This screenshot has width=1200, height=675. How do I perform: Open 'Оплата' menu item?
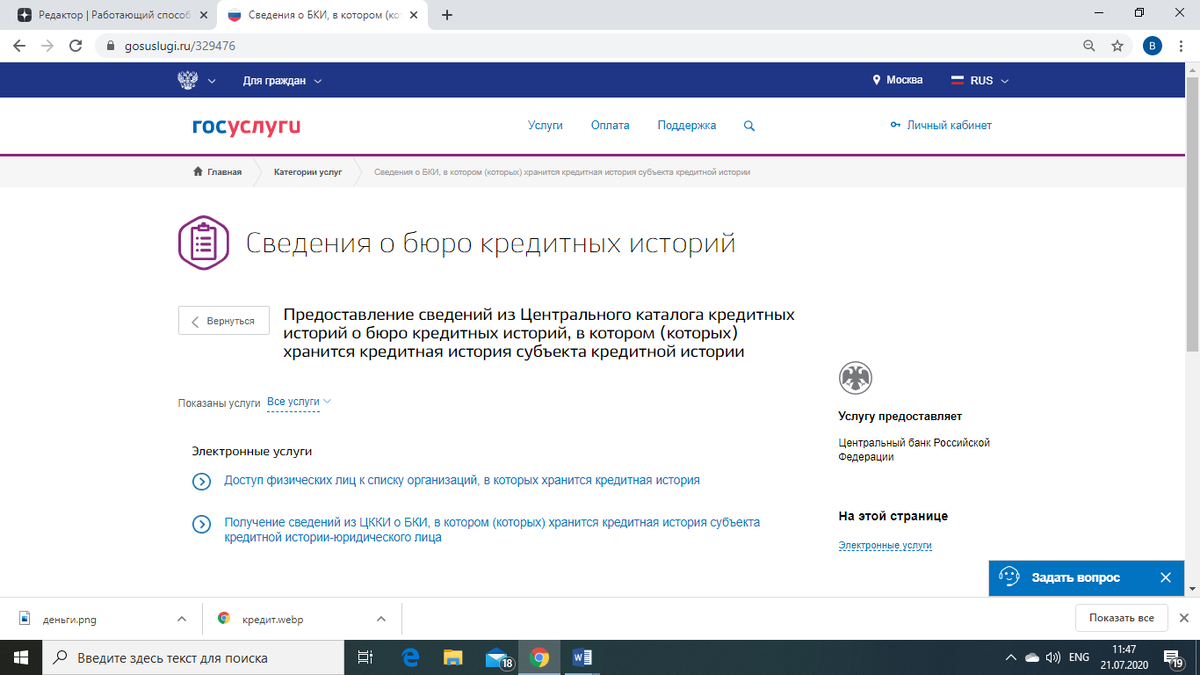[x=610, y=126]
